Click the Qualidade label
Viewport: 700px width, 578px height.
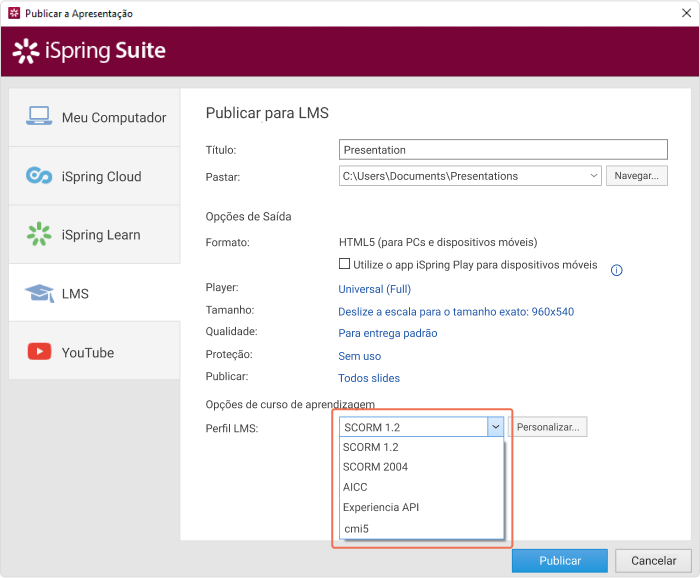pyautogui.click(x=231, y=331)
